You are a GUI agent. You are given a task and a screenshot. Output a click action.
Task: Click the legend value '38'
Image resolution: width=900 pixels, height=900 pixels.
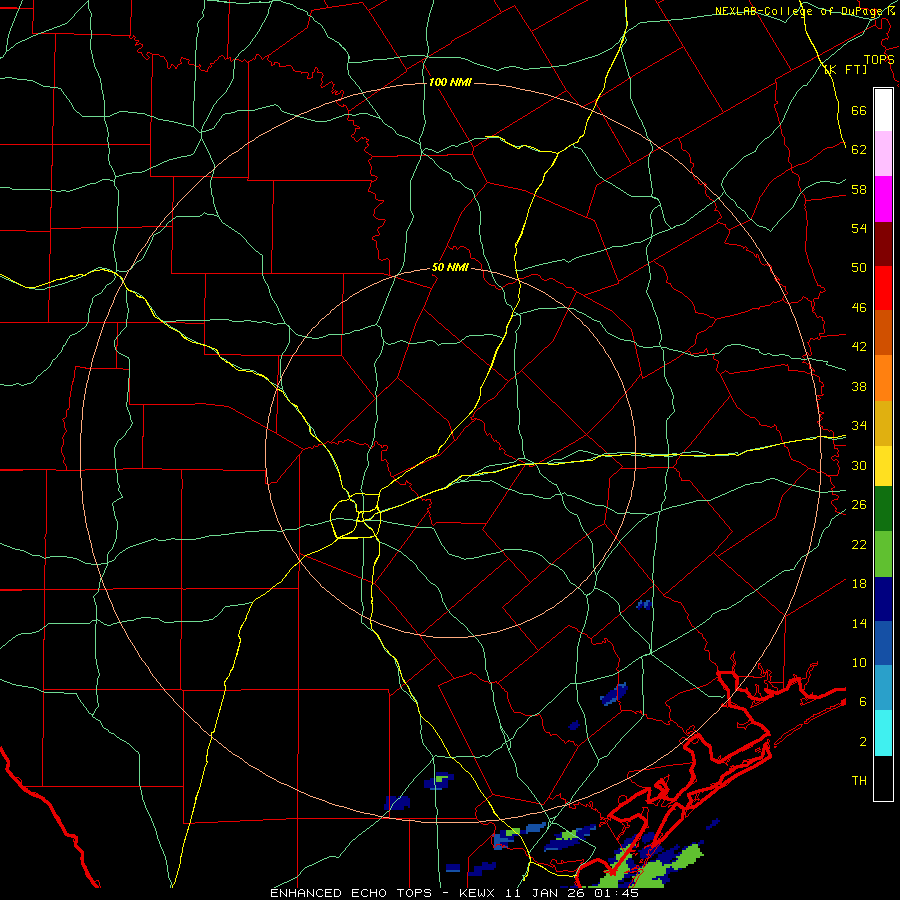click(x=859, y=387)
